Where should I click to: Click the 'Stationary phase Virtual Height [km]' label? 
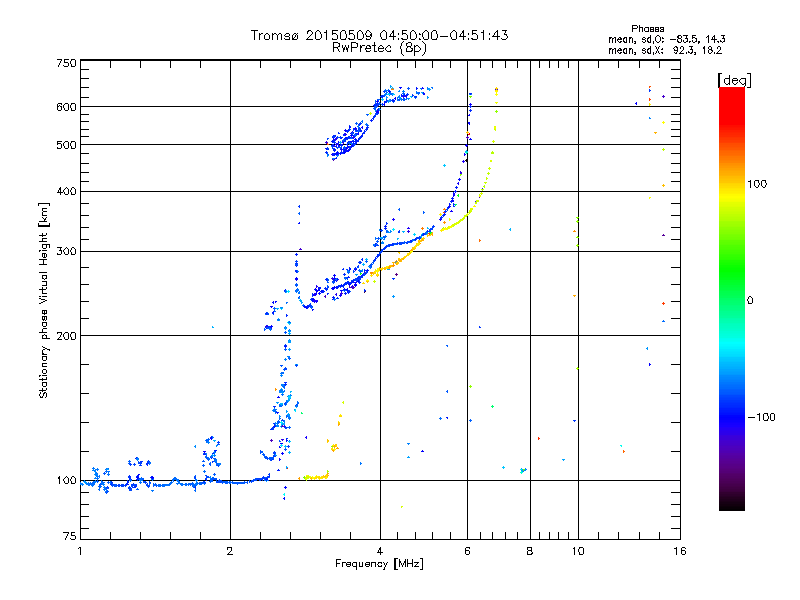tap(44, 300)
